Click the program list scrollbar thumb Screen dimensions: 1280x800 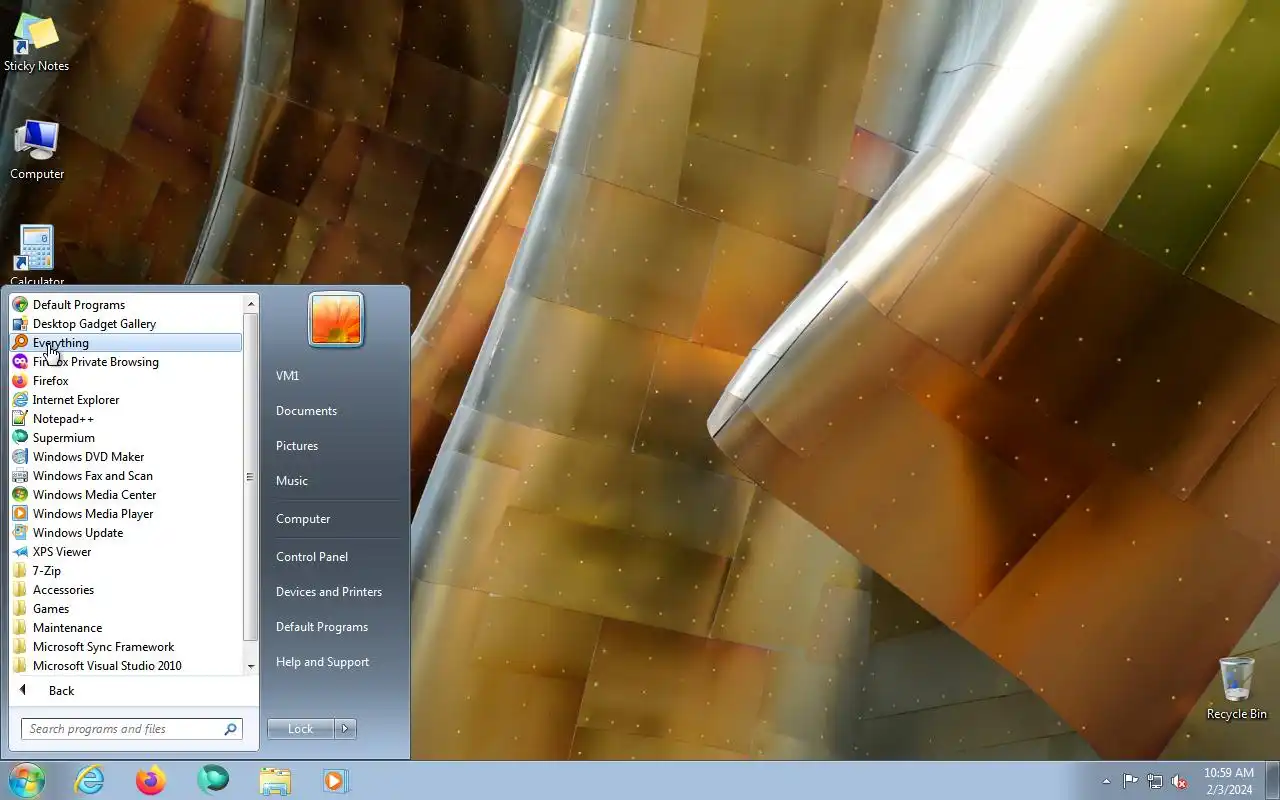click(x=251, y=477)
